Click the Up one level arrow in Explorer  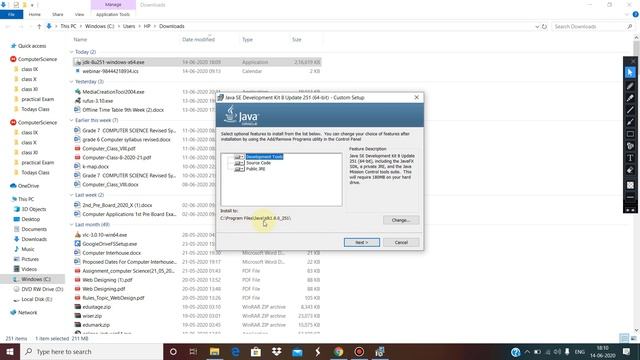[x=39, y=26]
